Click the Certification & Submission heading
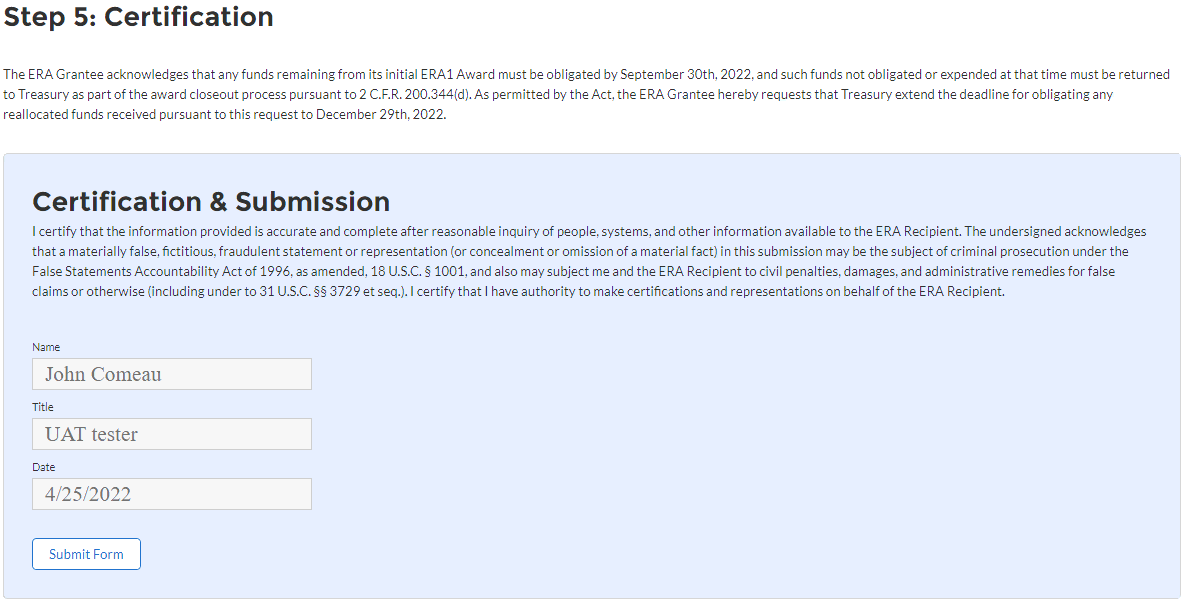The width and height of the screenshot is (1189, 606). 211,201
